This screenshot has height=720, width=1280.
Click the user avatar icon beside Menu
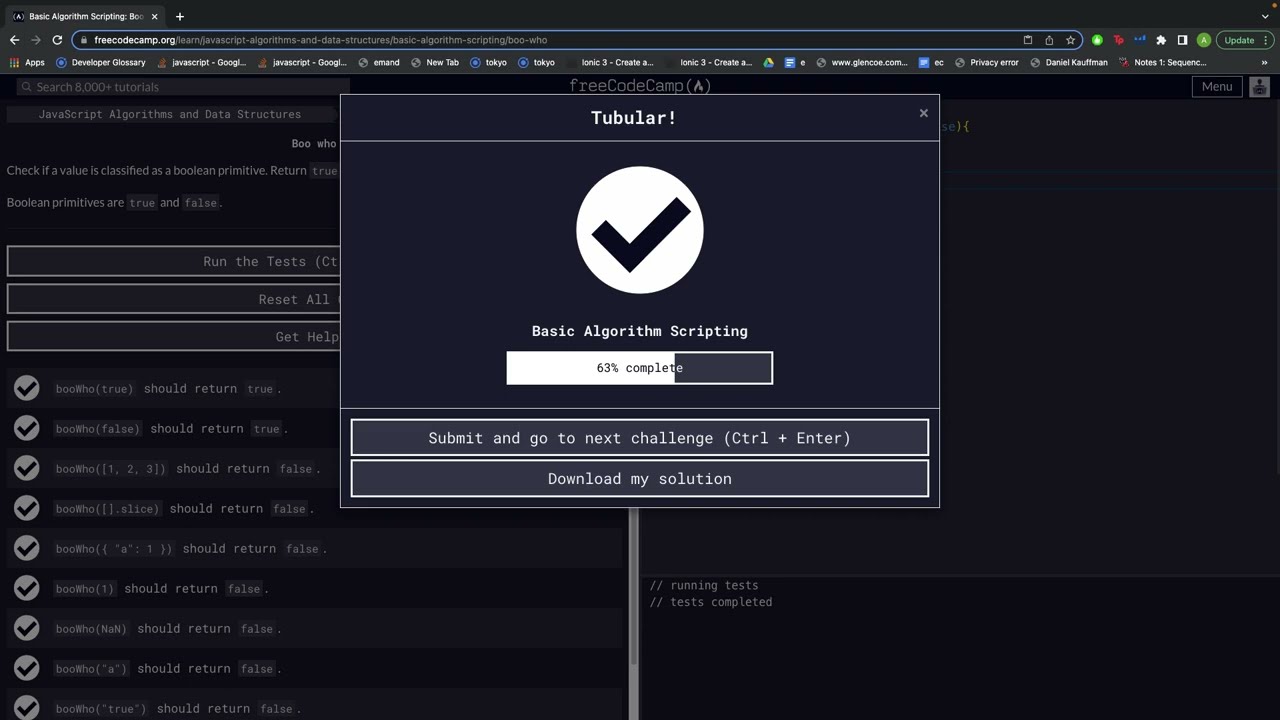[1259, 86]
